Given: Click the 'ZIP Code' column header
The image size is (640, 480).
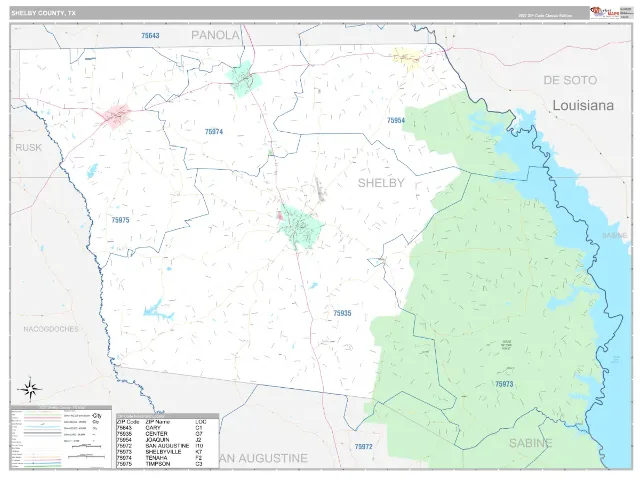Looking at the screenshot, I should coord(128,422).
